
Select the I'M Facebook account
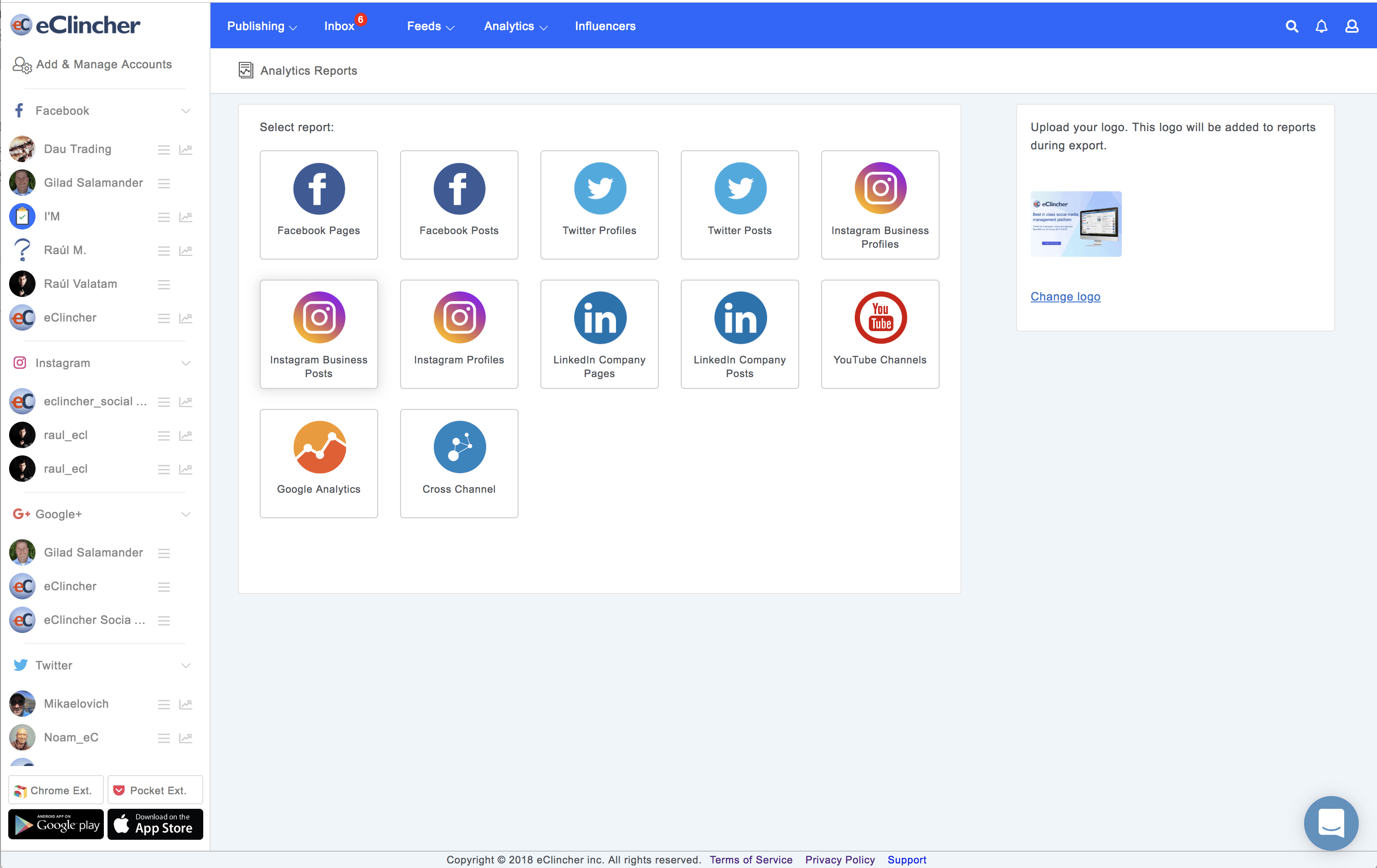pyautogui.click(x=52, y=217)
